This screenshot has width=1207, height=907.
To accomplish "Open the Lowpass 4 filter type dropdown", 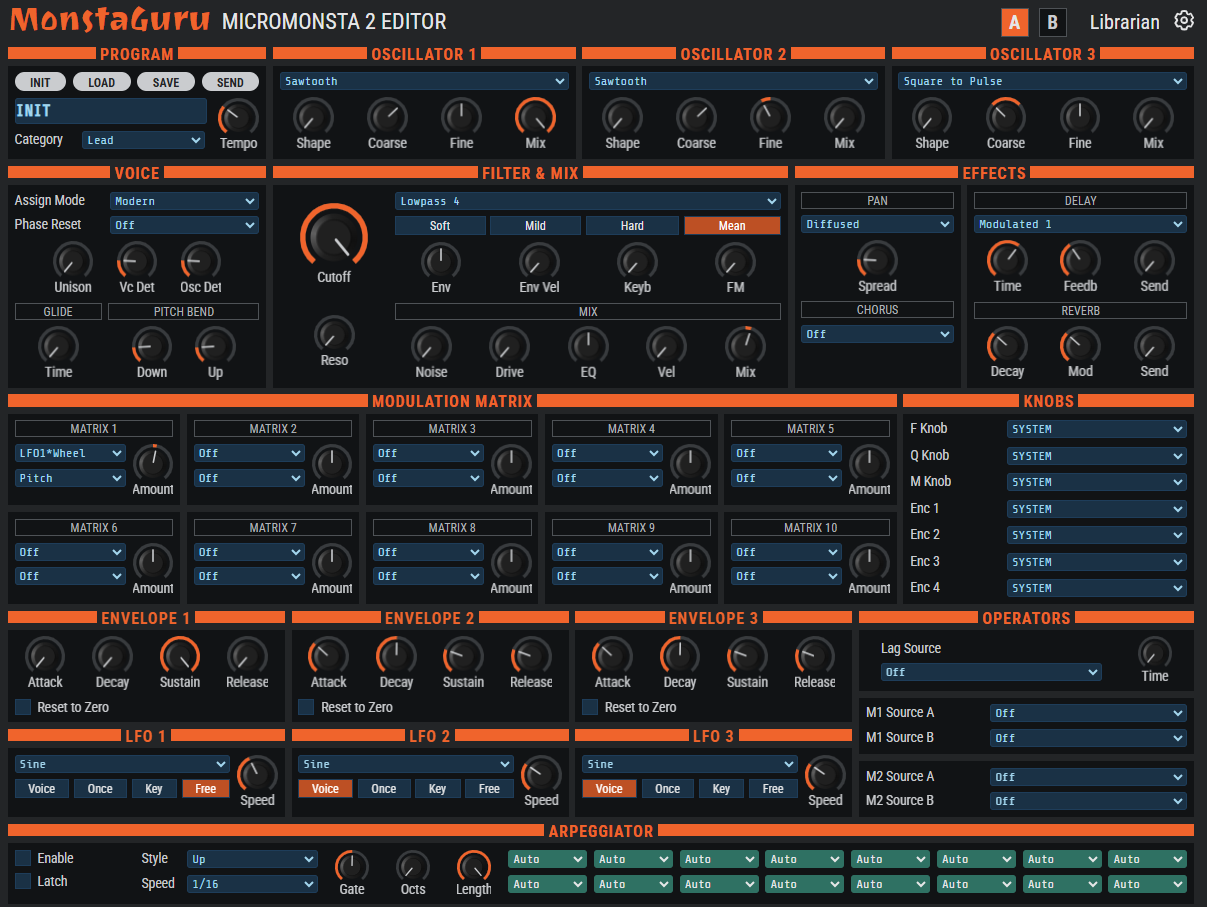I will coord(588,201).
